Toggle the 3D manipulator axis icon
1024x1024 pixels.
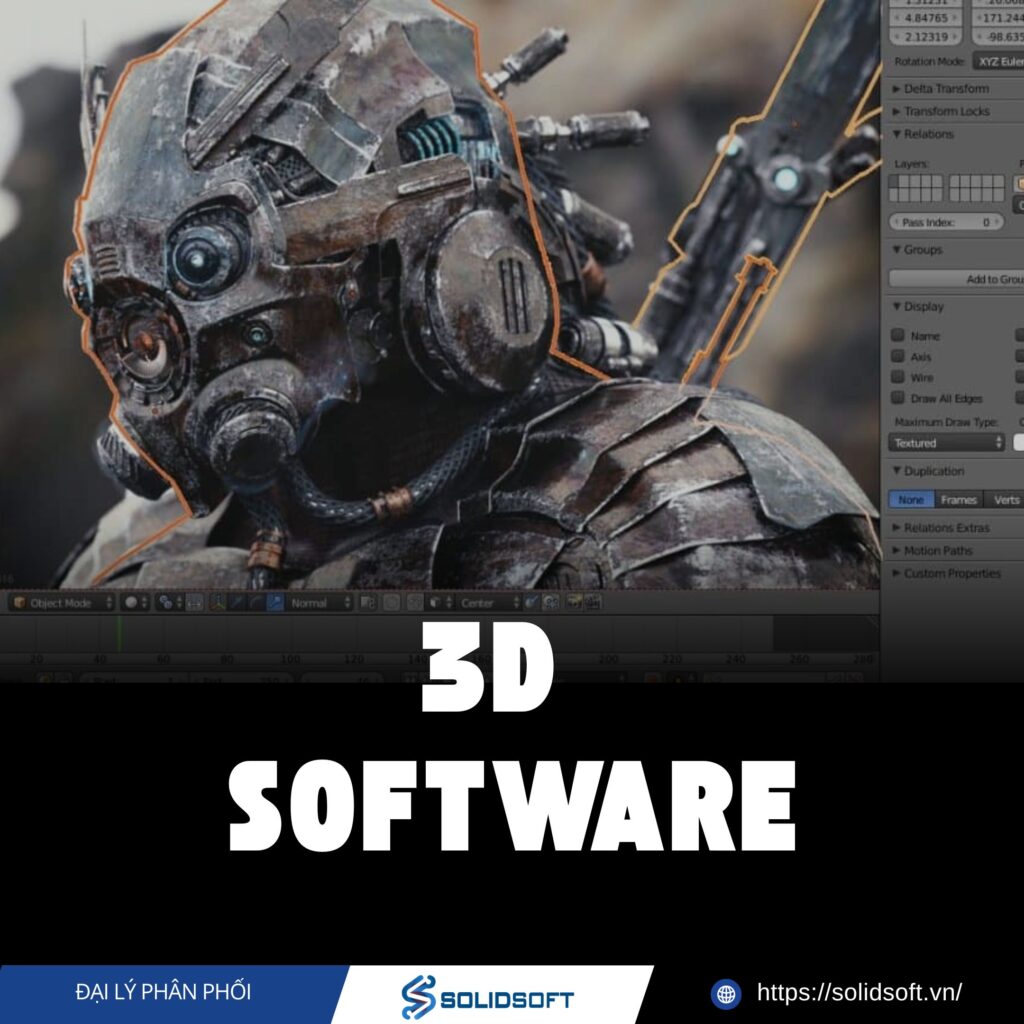point(217,603)
